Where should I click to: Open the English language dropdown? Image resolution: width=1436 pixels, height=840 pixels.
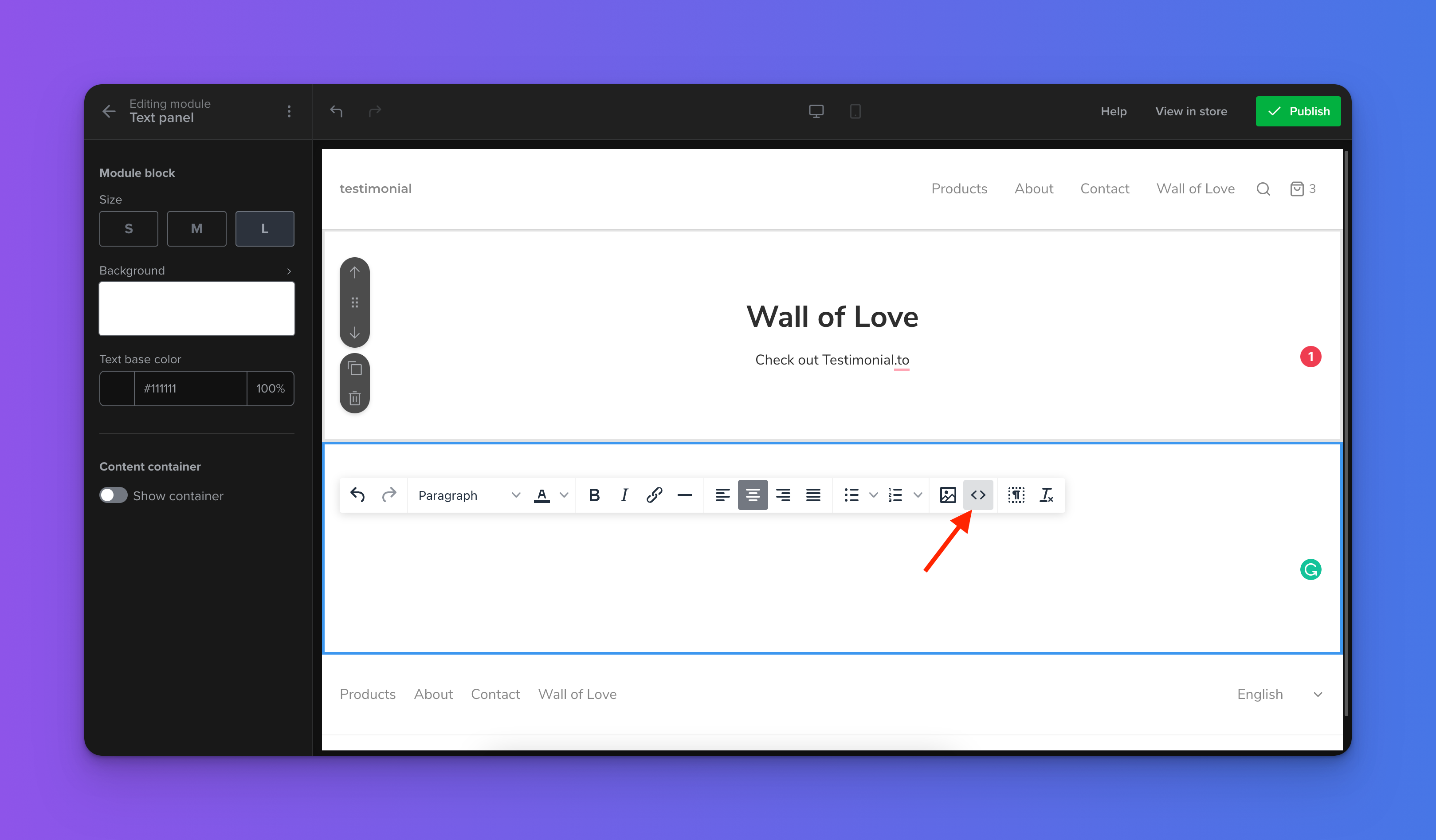[x=1280, y=694]
